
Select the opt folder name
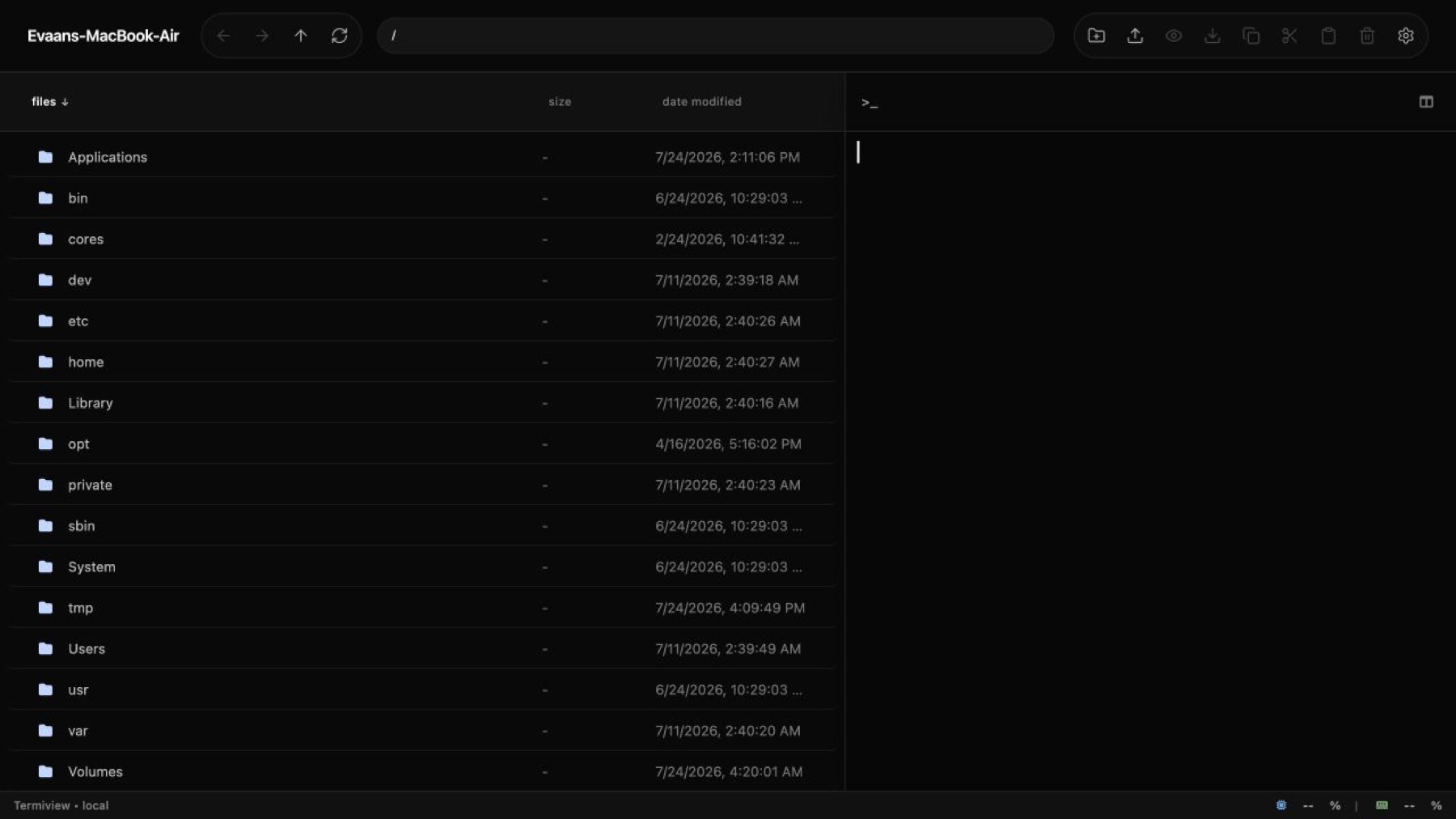click(78, 444)
